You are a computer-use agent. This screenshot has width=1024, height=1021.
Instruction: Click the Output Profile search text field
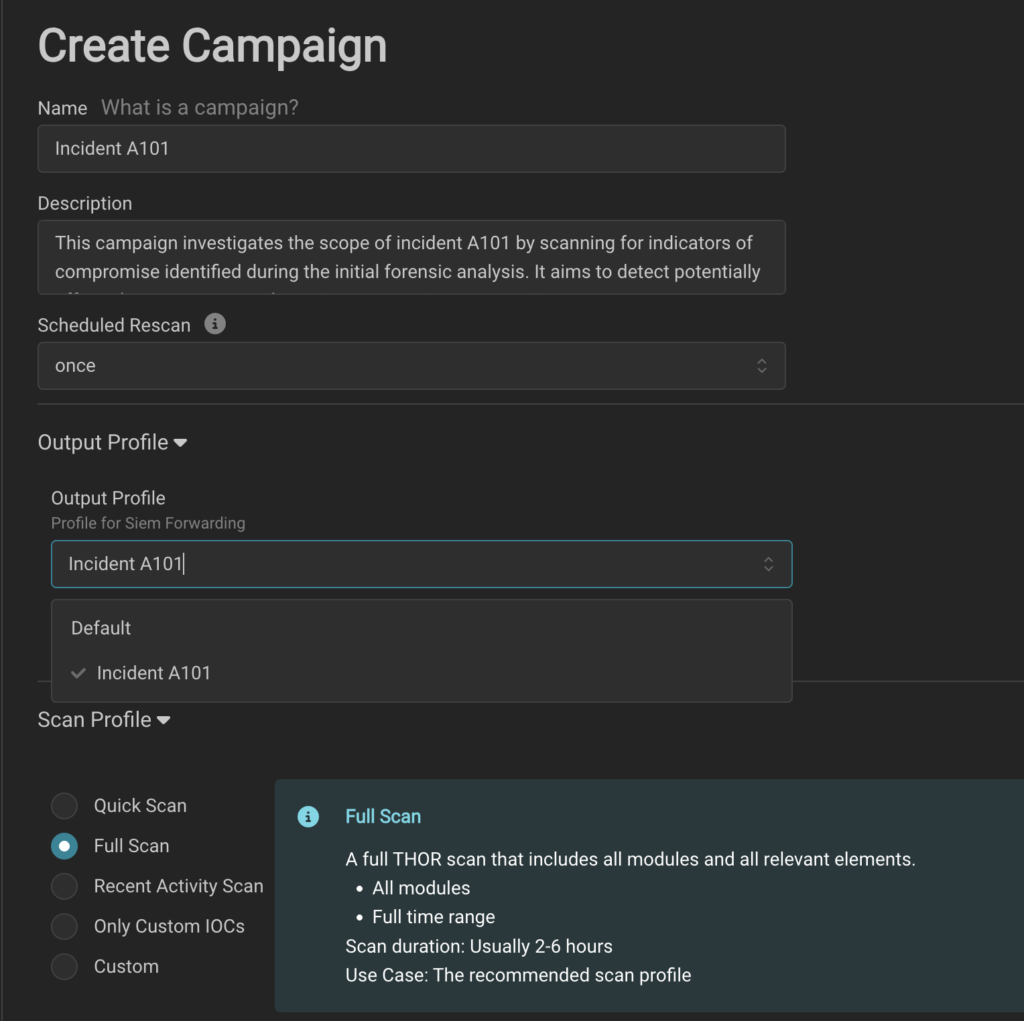400,564
